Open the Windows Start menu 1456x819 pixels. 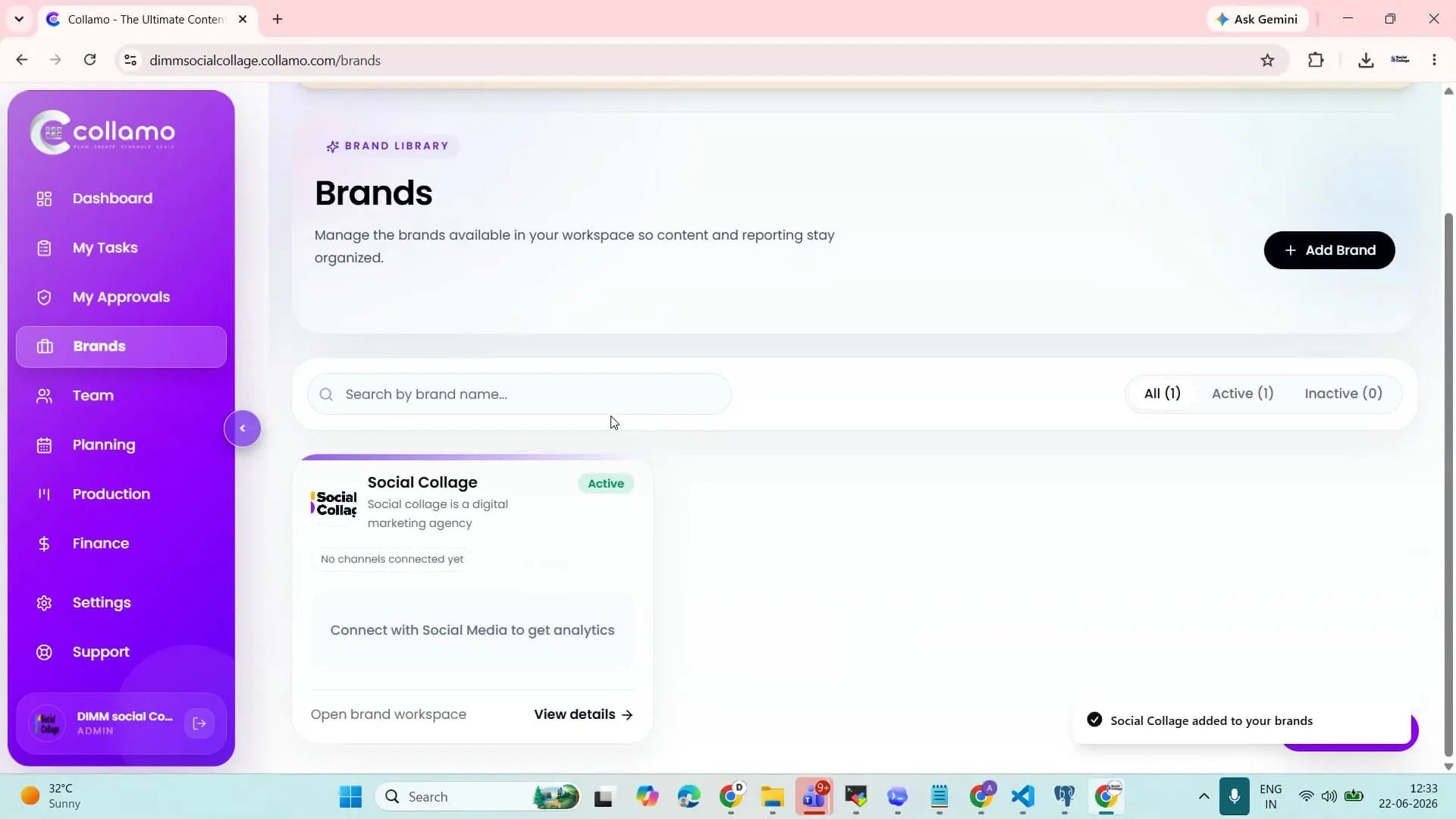point(350,797)
